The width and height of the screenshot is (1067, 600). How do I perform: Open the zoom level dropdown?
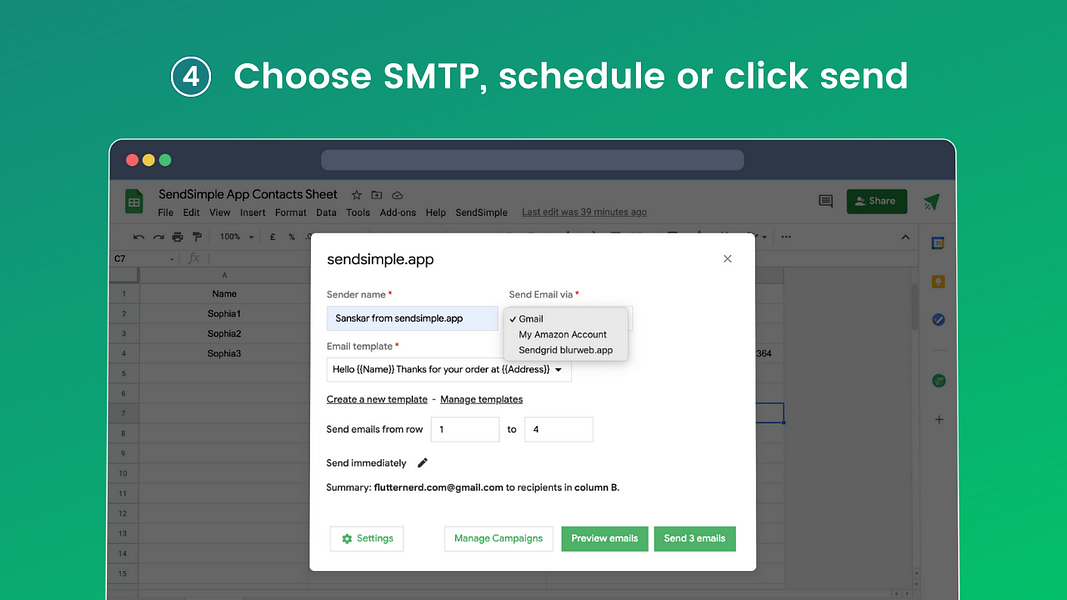[235, 237]
